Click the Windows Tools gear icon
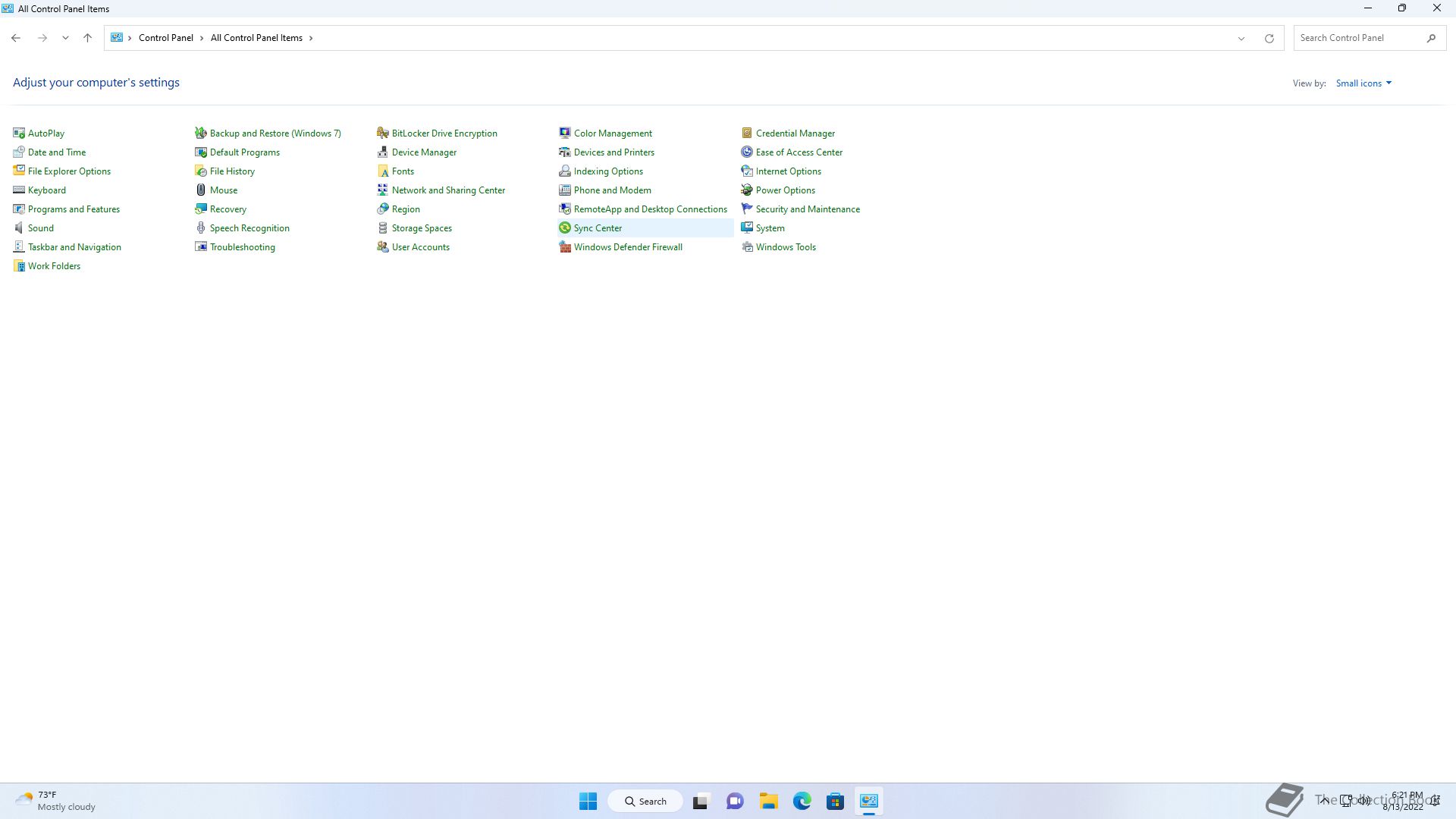 pos(747,246)
